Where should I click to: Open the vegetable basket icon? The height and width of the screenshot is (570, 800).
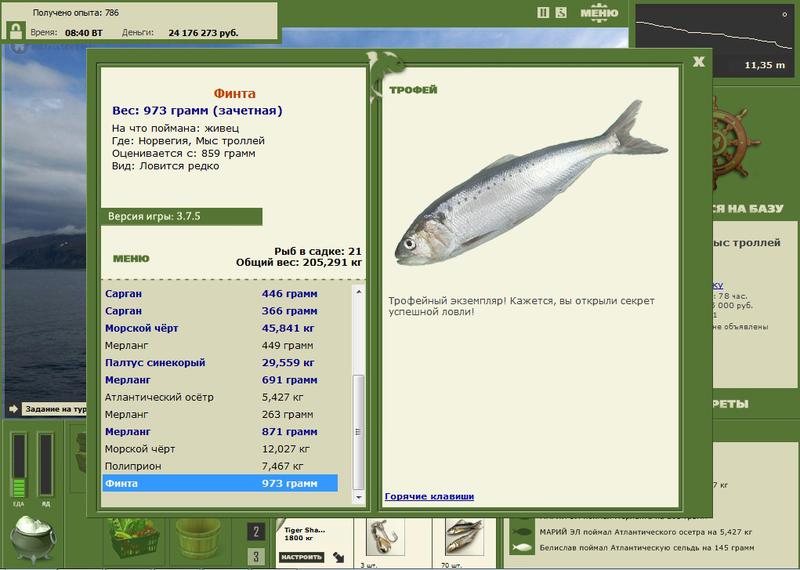tap(134, 539)
